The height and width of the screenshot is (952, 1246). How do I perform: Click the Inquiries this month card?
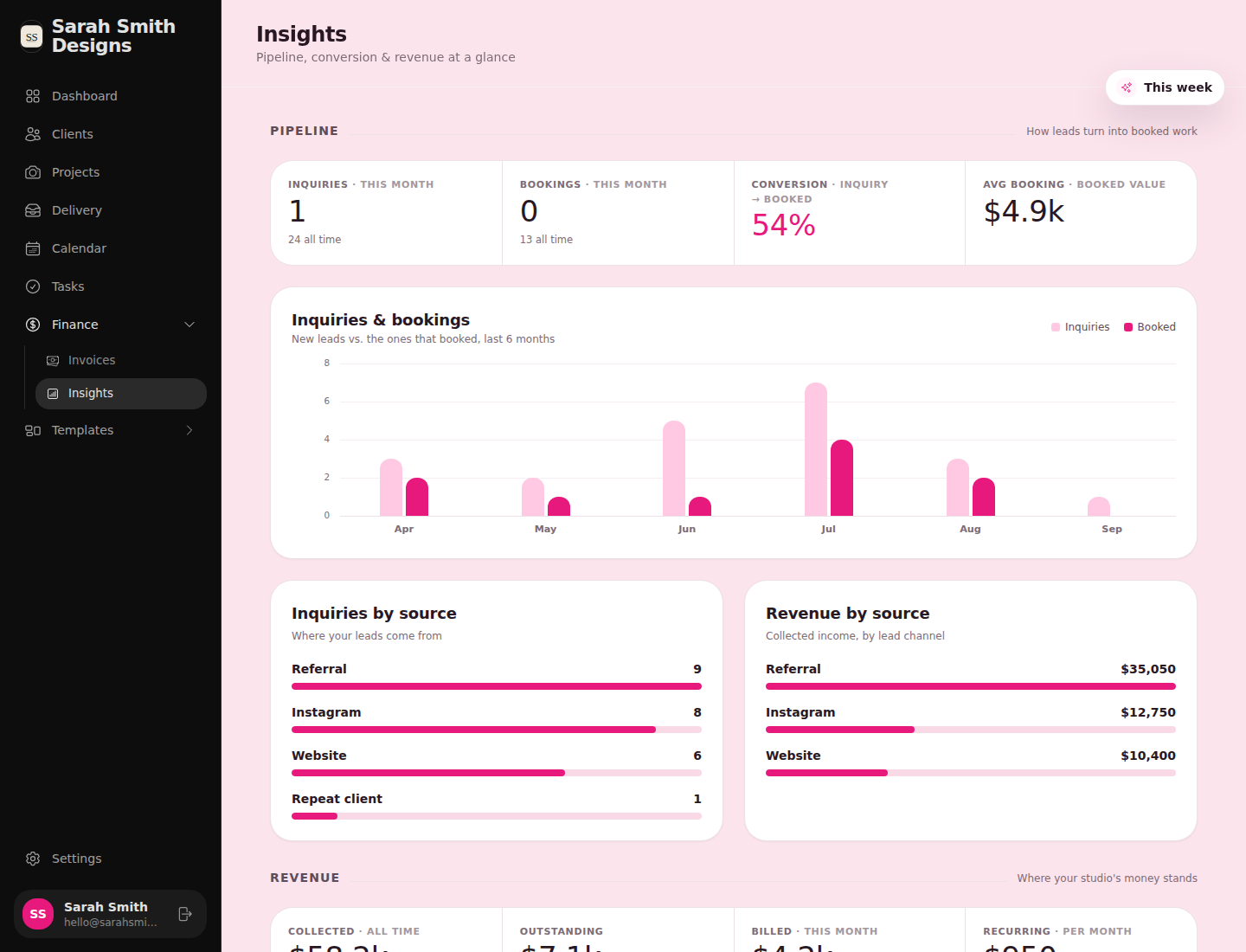click(x=387, y=213)
